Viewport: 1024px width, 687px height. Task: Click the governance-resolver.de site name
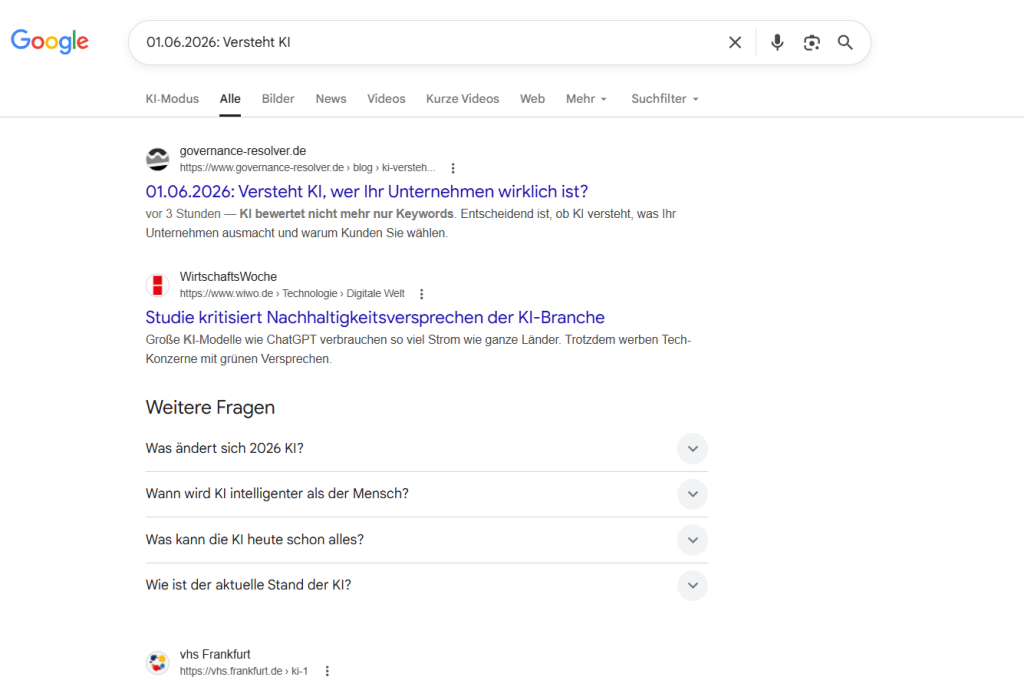pyautogui.click(x=243, y=151)
